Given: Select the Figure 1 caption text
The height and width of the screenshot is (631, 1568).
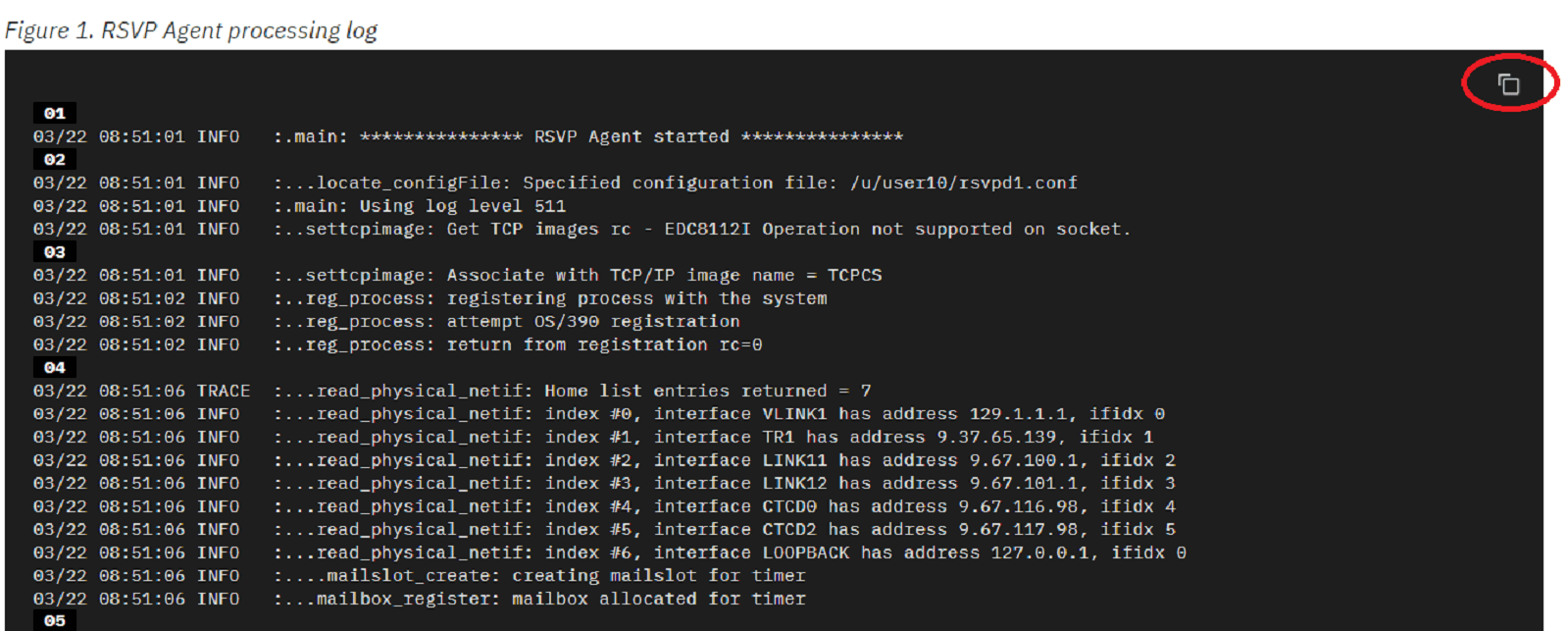Looking at the screenshot, I should point(189,29).
